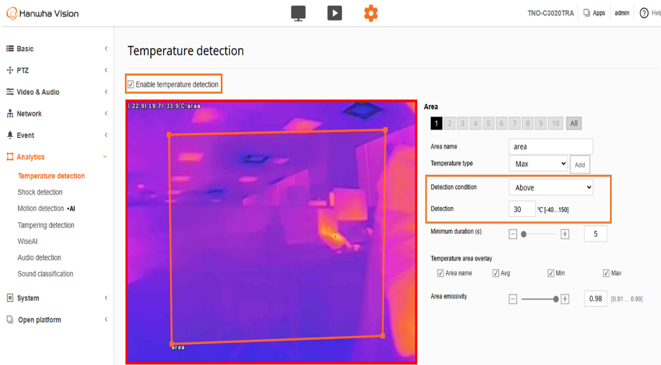Screen dimensions: 661x365
Task: Uncheck the Avg overlay checkbox
Action: coord(496,273)
